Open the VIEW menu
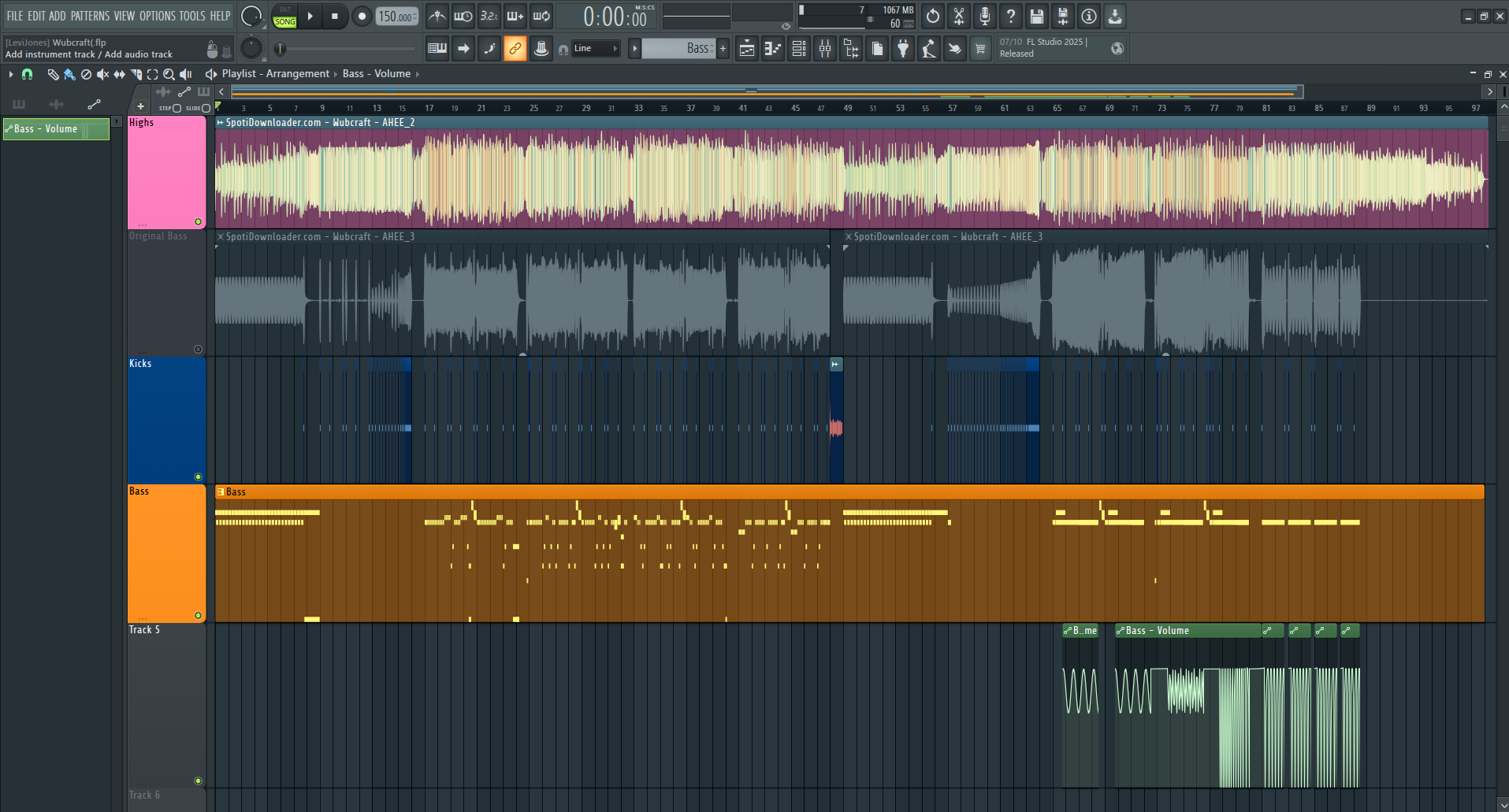This screenshot has width=1509, height=812. 125,16
